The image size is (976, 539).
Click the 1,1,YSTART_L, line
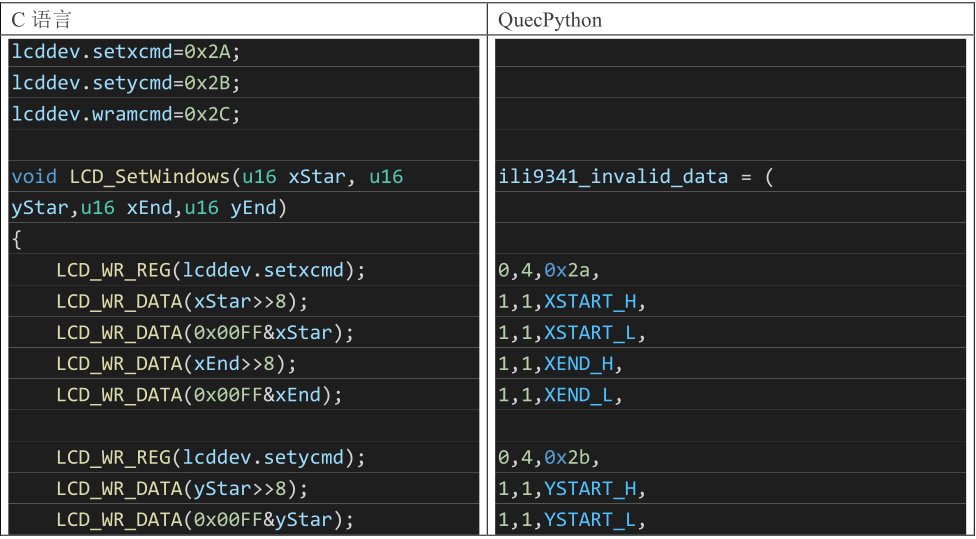tap(572, 520)
